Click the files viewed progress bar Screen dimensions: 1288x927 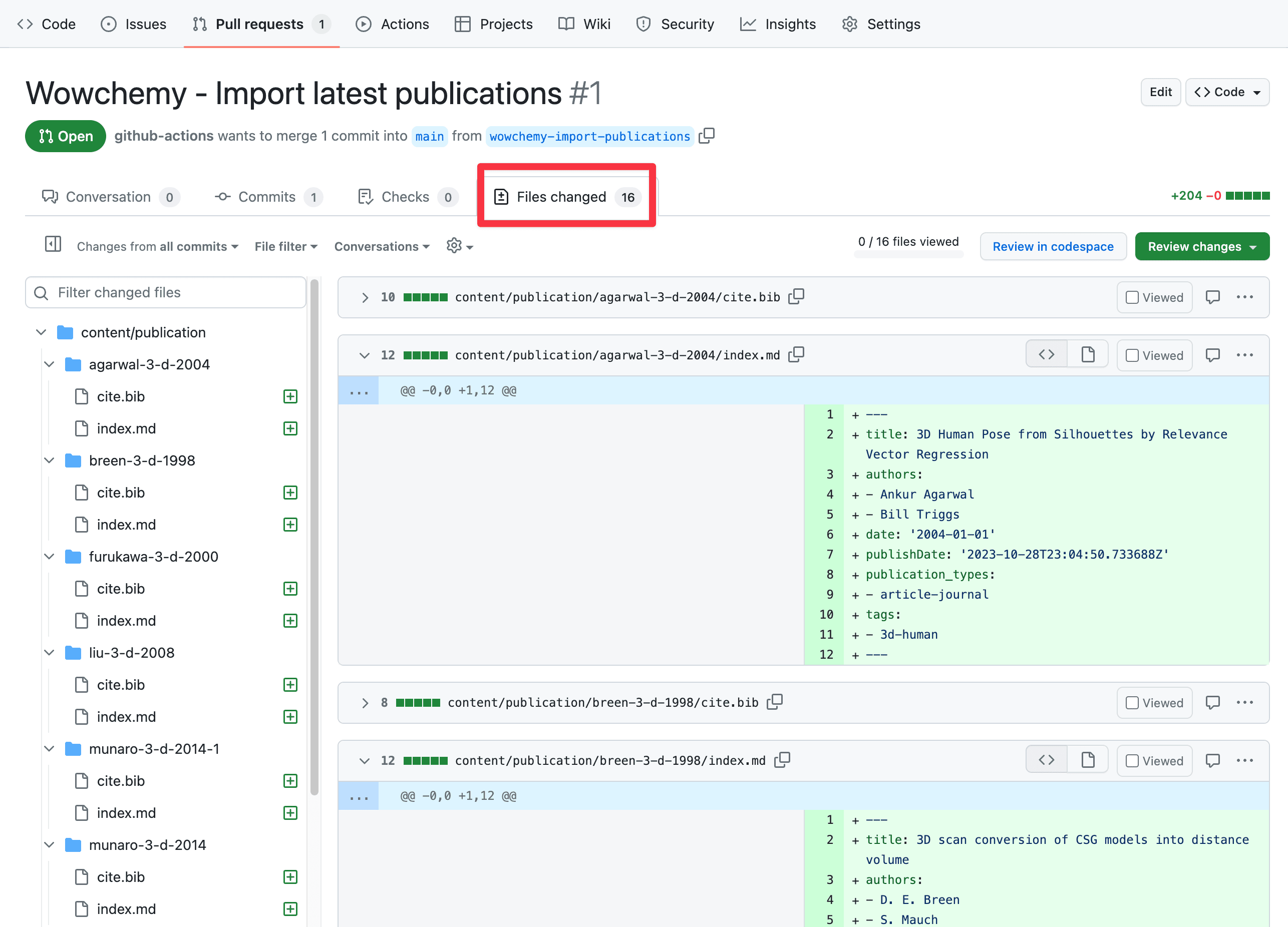908,254
